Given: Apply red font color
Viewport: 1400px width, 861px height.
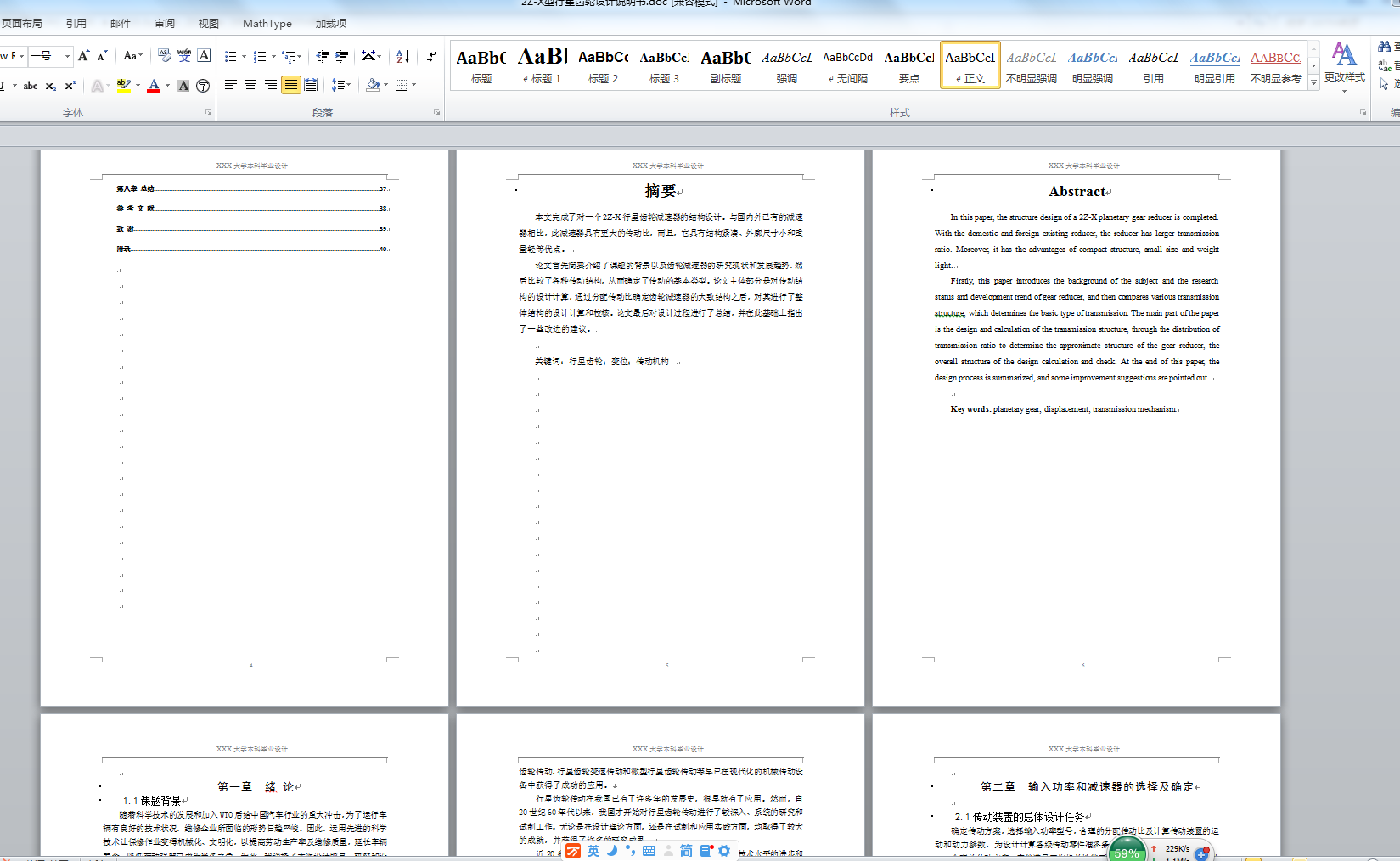Looking at the screenshot, I should tap(154, 85).
